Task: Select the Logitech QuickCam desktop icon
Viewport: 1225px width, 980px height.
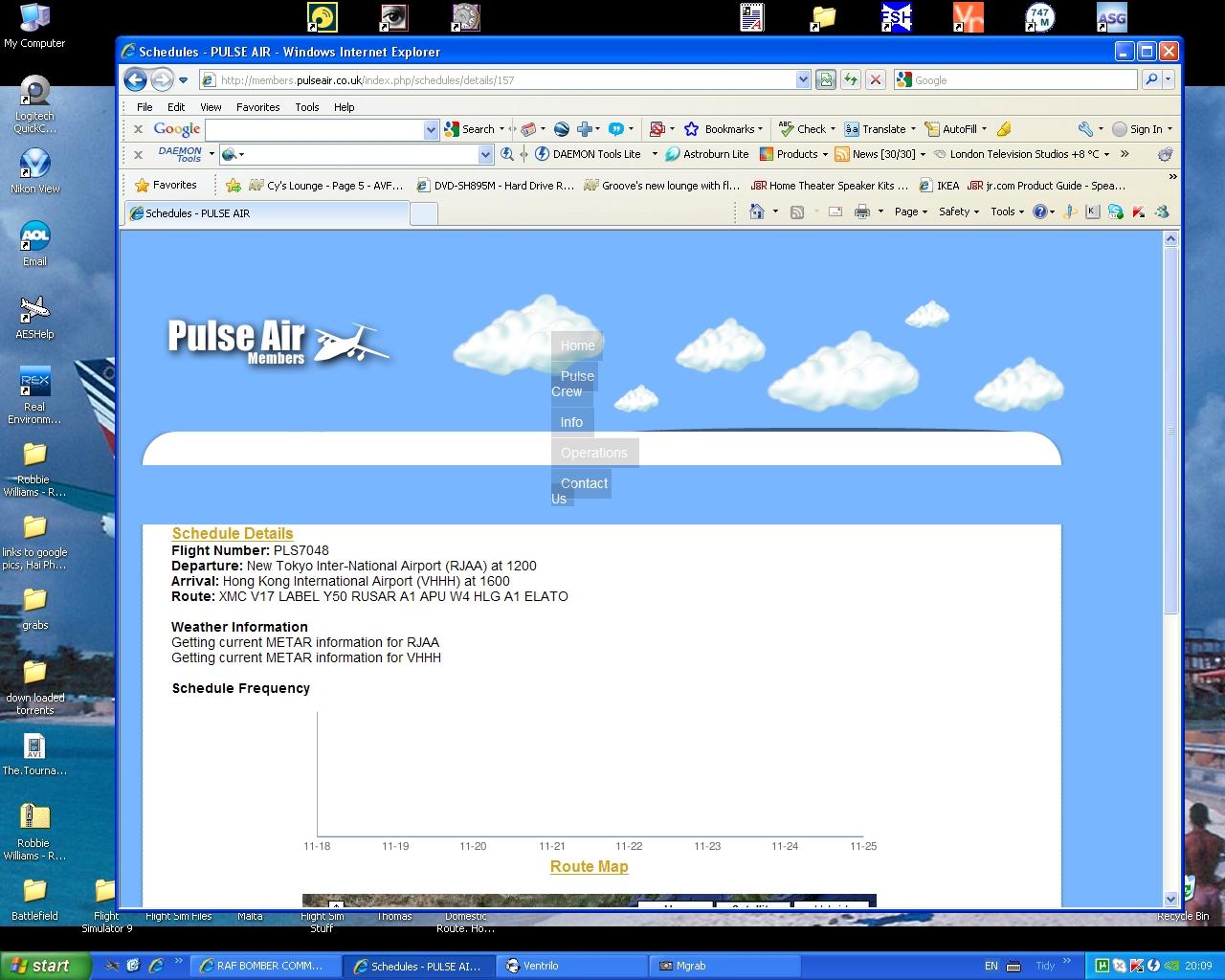Action: click(x=34, y=104)
